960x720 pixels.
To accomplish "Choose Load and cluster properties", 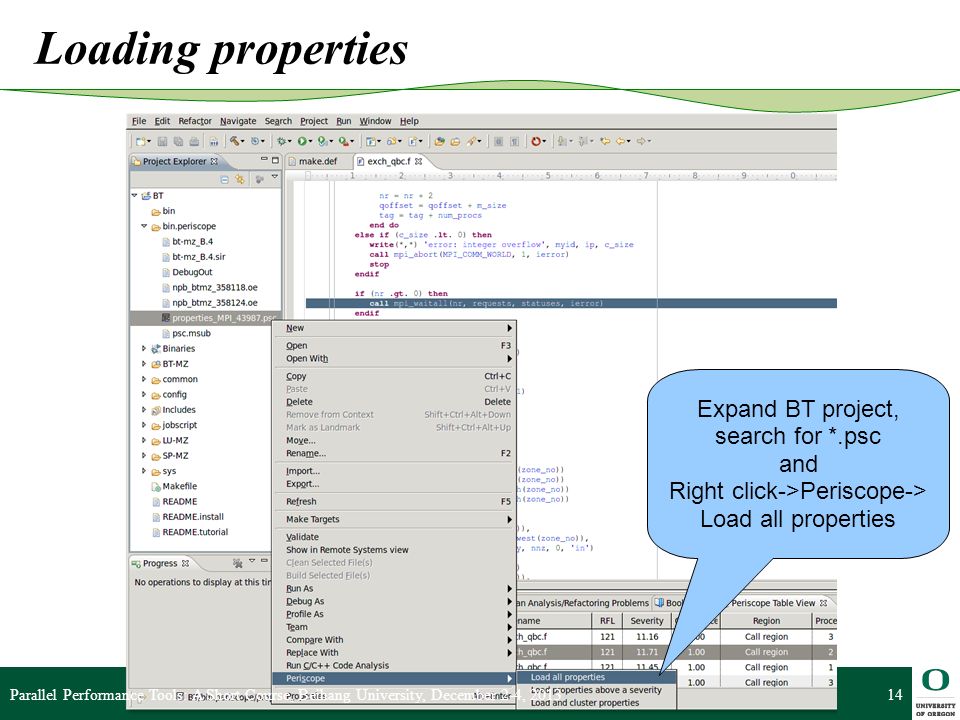I will pos(597,703).
